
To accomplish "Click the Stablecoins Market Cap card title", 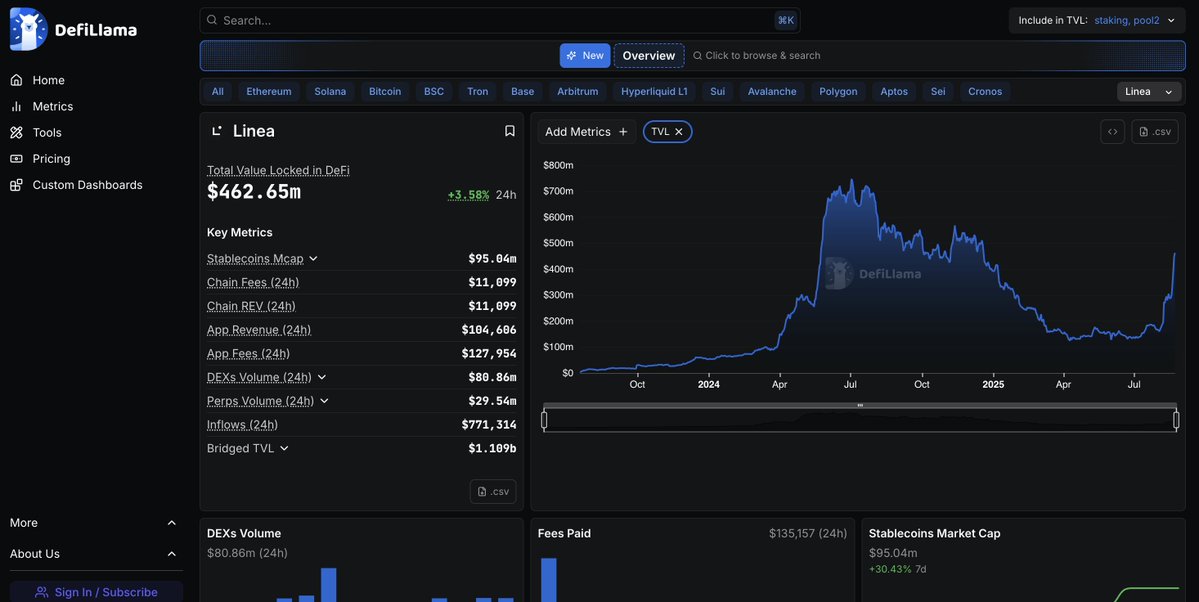I will (934, 533).
